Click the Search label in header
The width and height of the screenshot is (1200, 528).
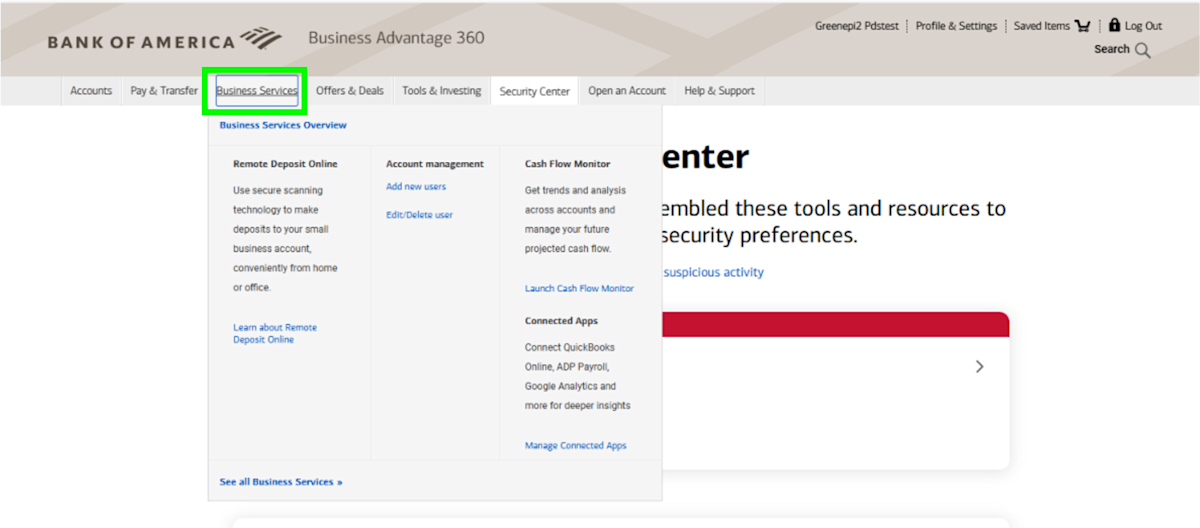click(1111, 49)
